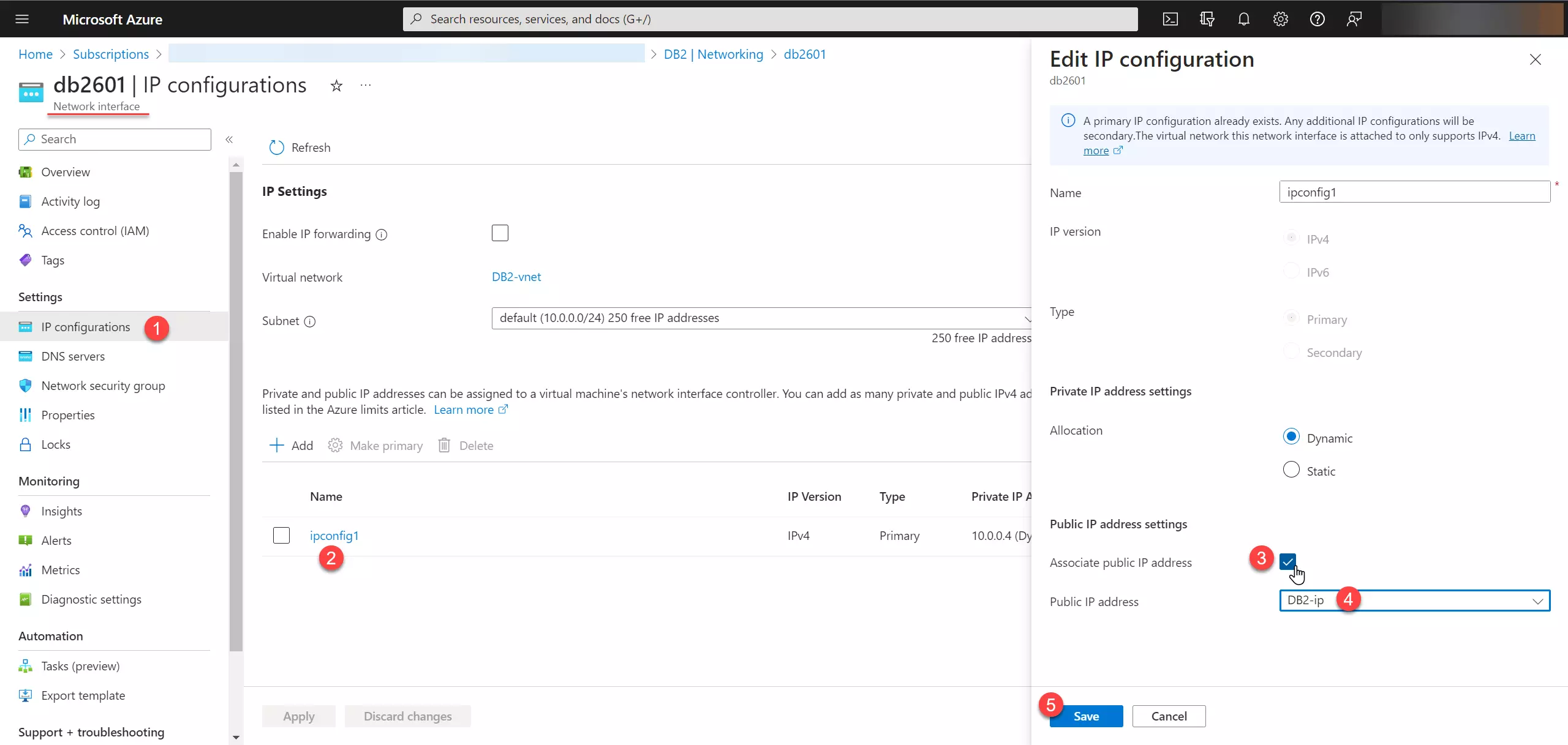This screenshot has width=1568, height=745.
Task: Click the Save button
Action: point(1086,716)
